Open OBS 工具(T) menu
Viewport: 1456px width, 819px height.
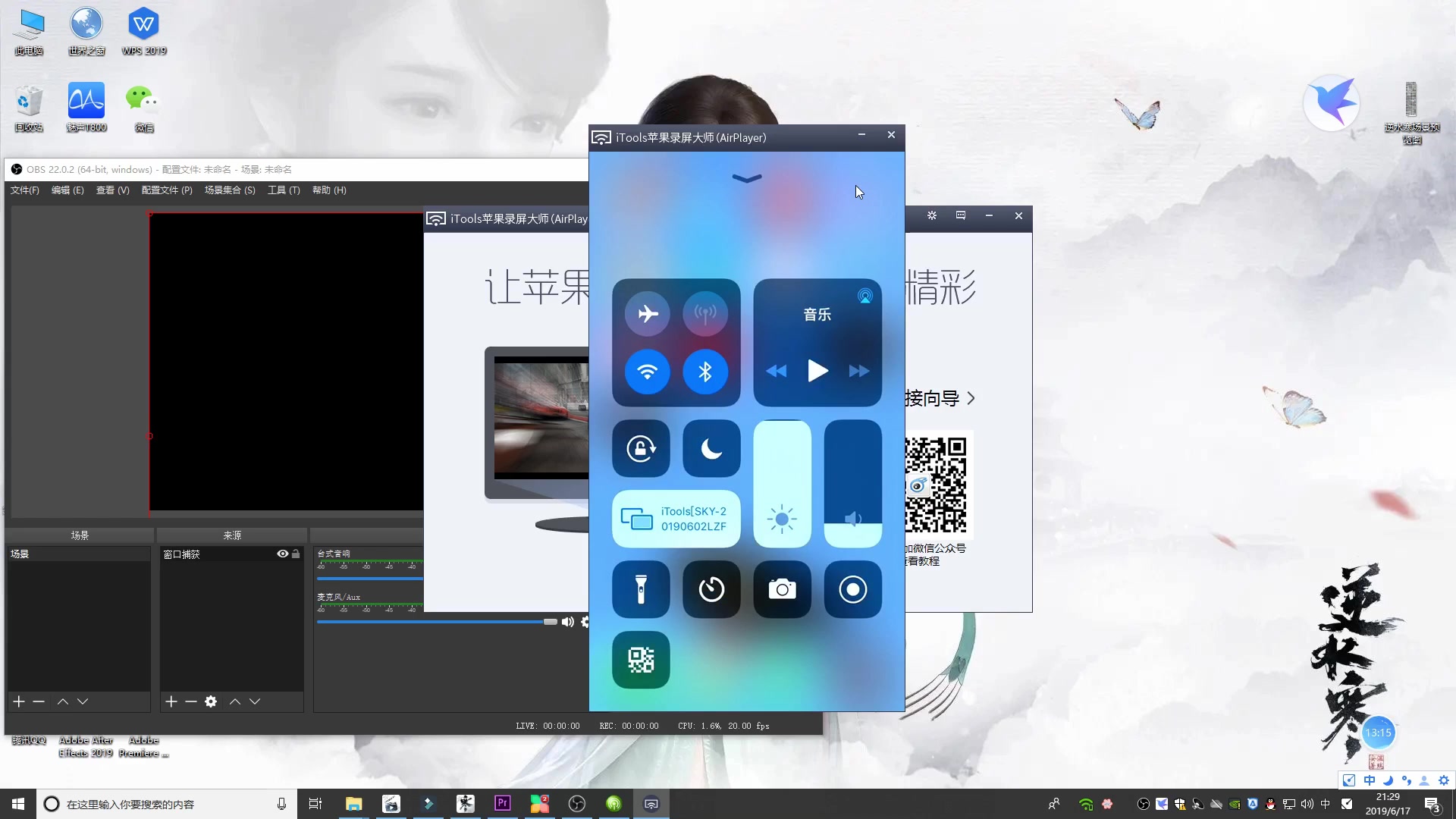(x=284, y=190)
